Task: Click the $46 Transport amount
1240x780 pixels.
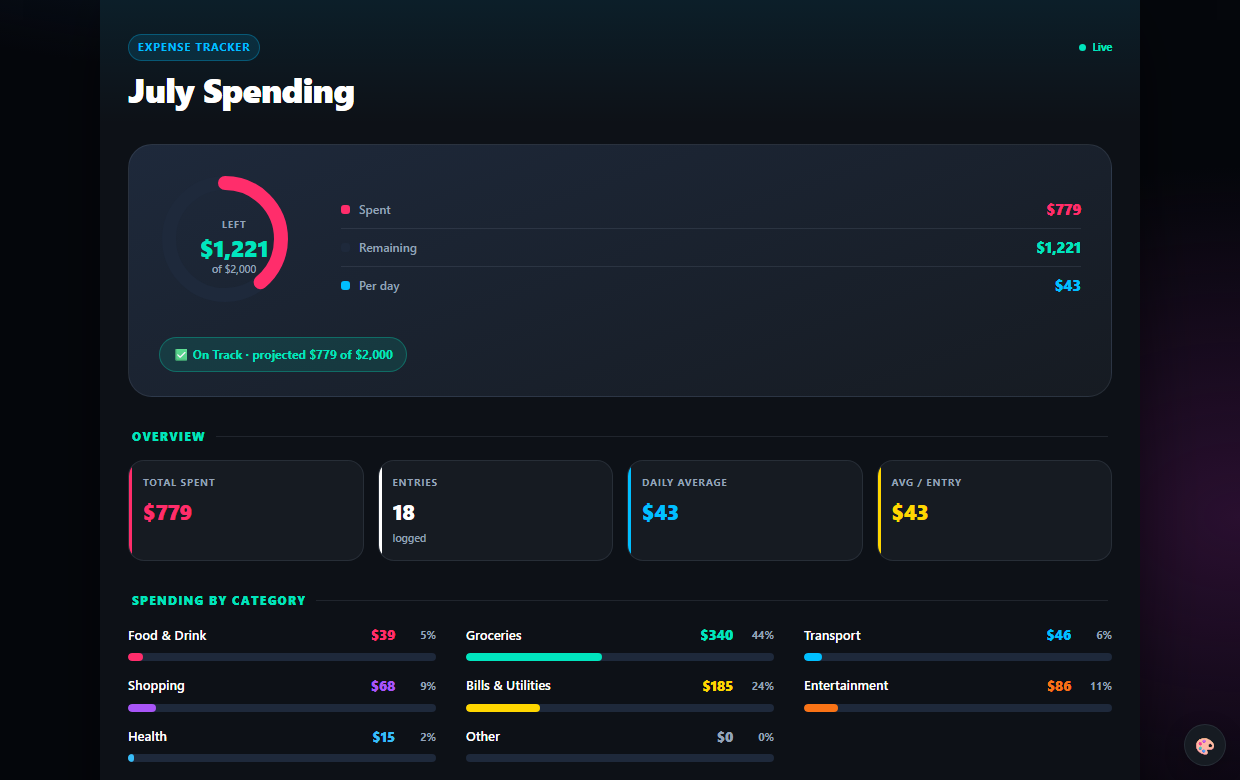Action: [x=1059, y=636]
